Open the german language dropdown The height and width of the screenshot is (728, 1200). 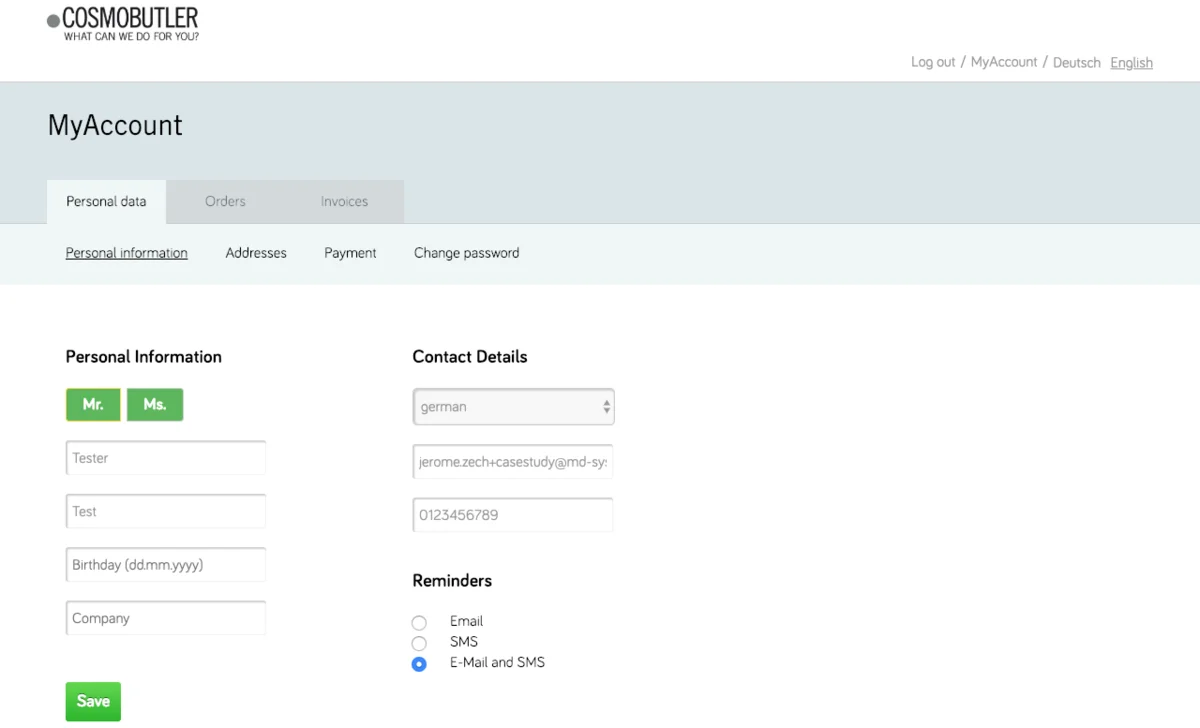(513, 407)
